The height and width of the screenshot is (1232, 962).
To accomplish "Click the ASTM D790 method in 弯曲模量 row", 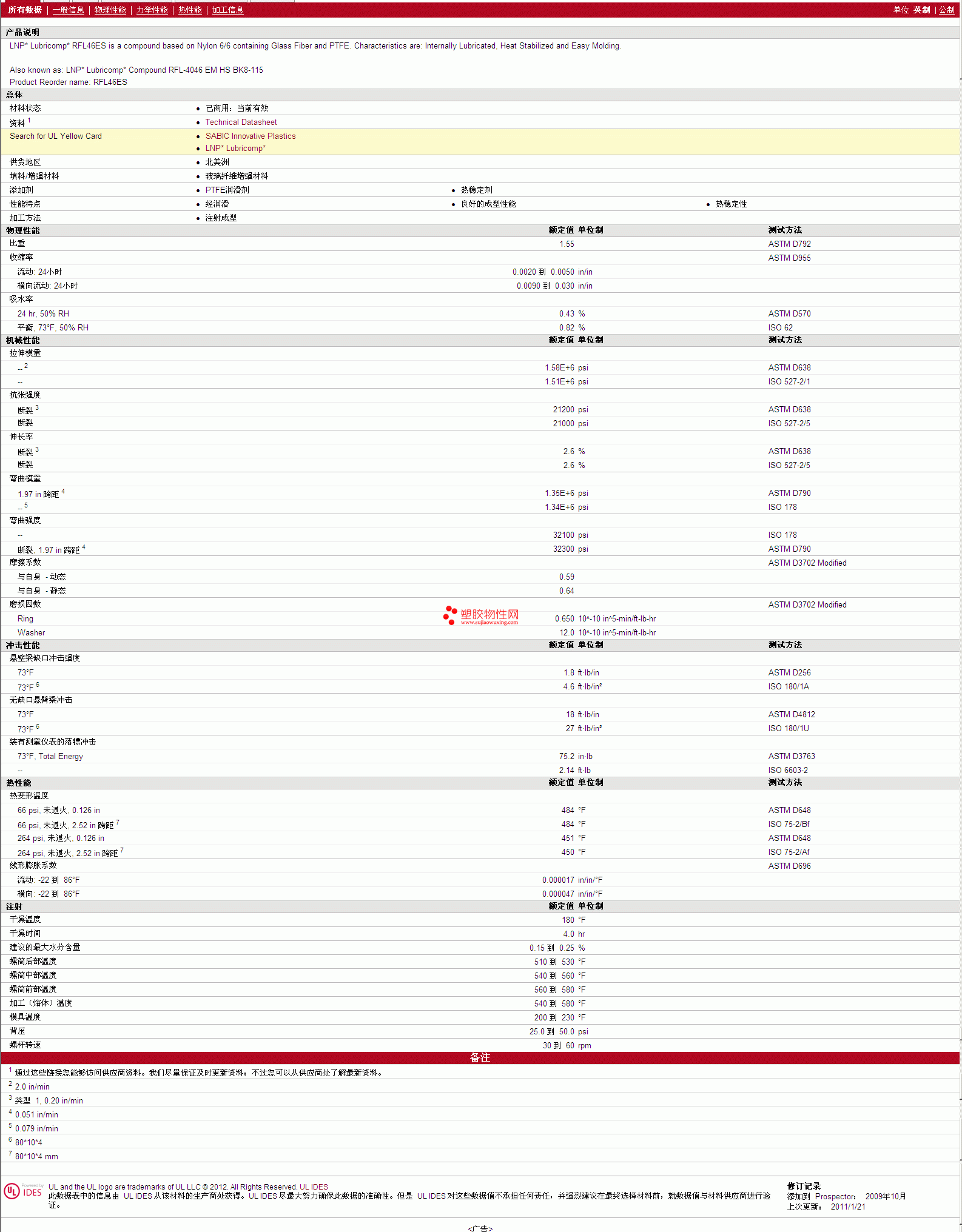I will click(x=789, y=493).
